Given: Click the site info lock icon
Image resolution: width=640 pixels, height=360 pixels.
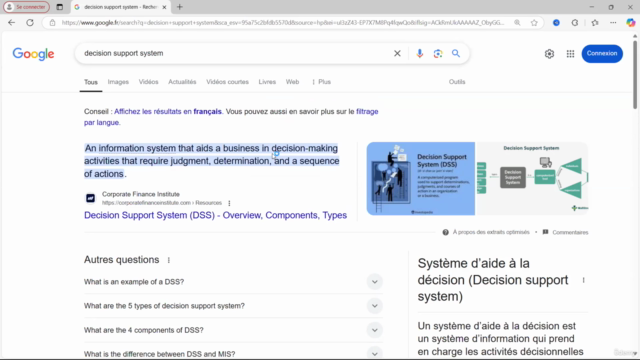Looking at the screenshot, I should (x=52, y=23).
